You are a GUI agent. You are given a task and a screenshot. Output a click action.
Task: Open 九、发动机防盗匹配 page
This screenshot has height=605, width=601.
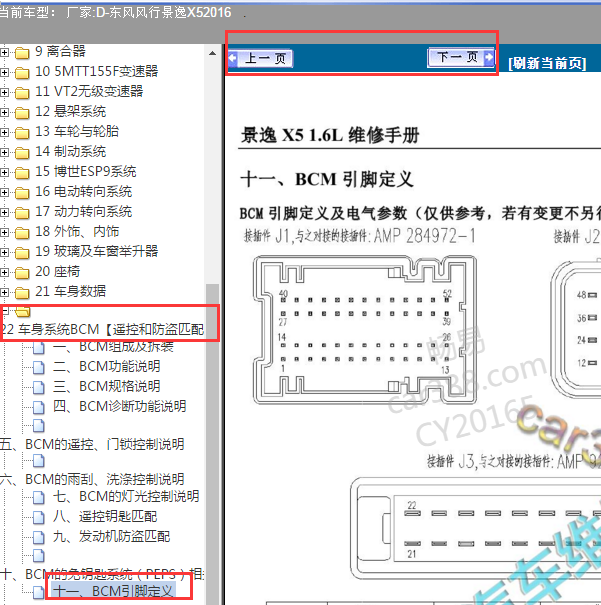pyautogui.click(x=111, y=537)
